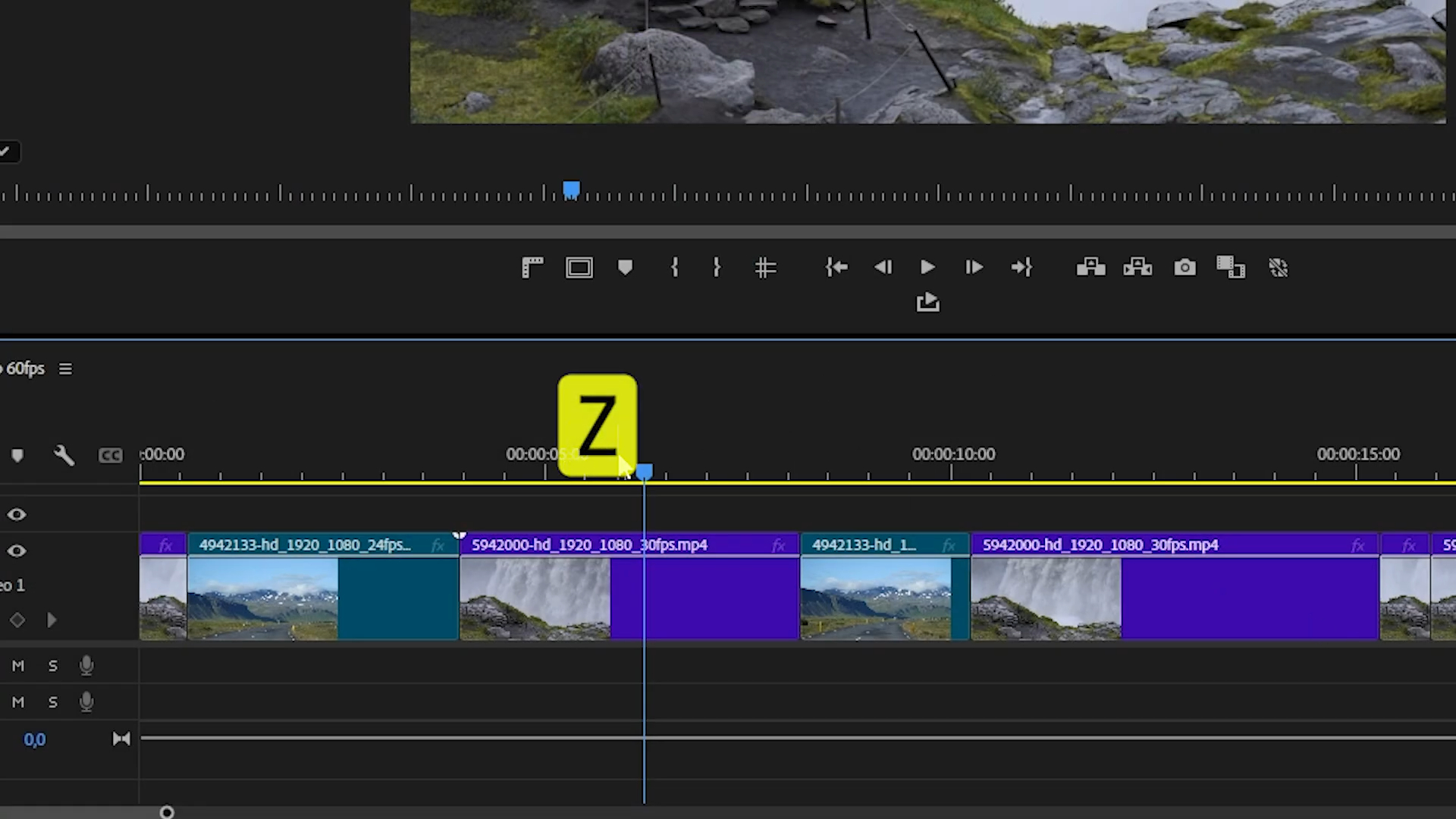The height and width of the screenshot is (819, 1456).
Task: Toggle visibility of the top video track
Action: pos(17,514)
